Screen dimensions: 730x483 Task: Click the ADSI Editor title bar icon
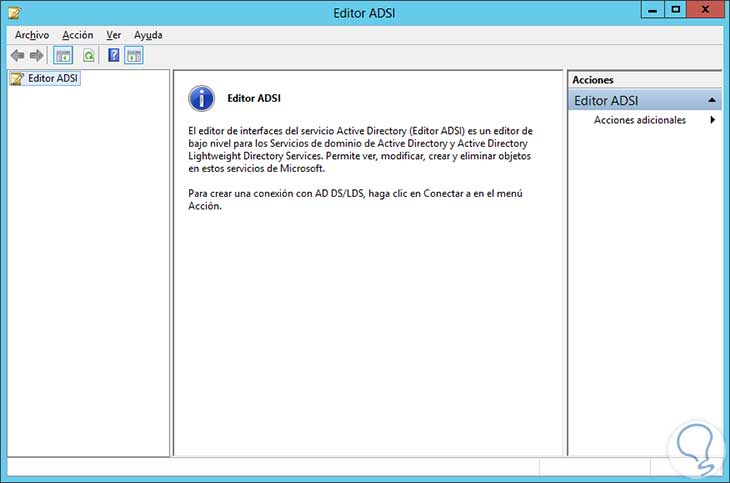pos(15,13)
